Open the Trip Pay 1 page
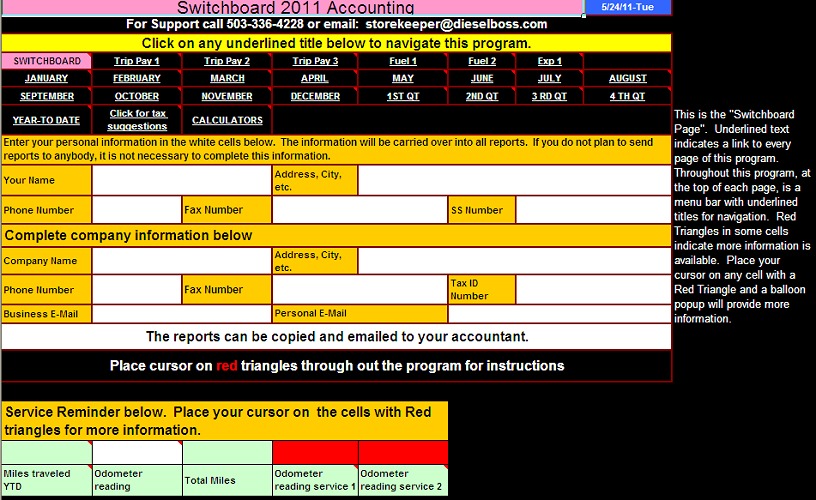 click(137, 61)
